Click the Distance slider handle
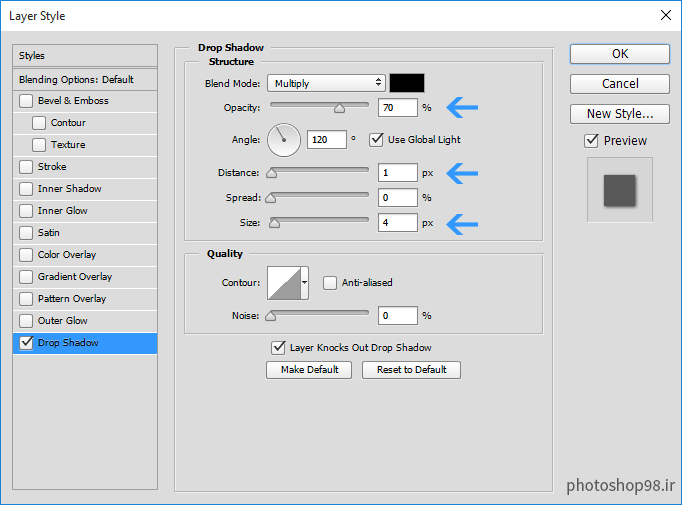The image size is (682, 505). [x=271, y=174]
